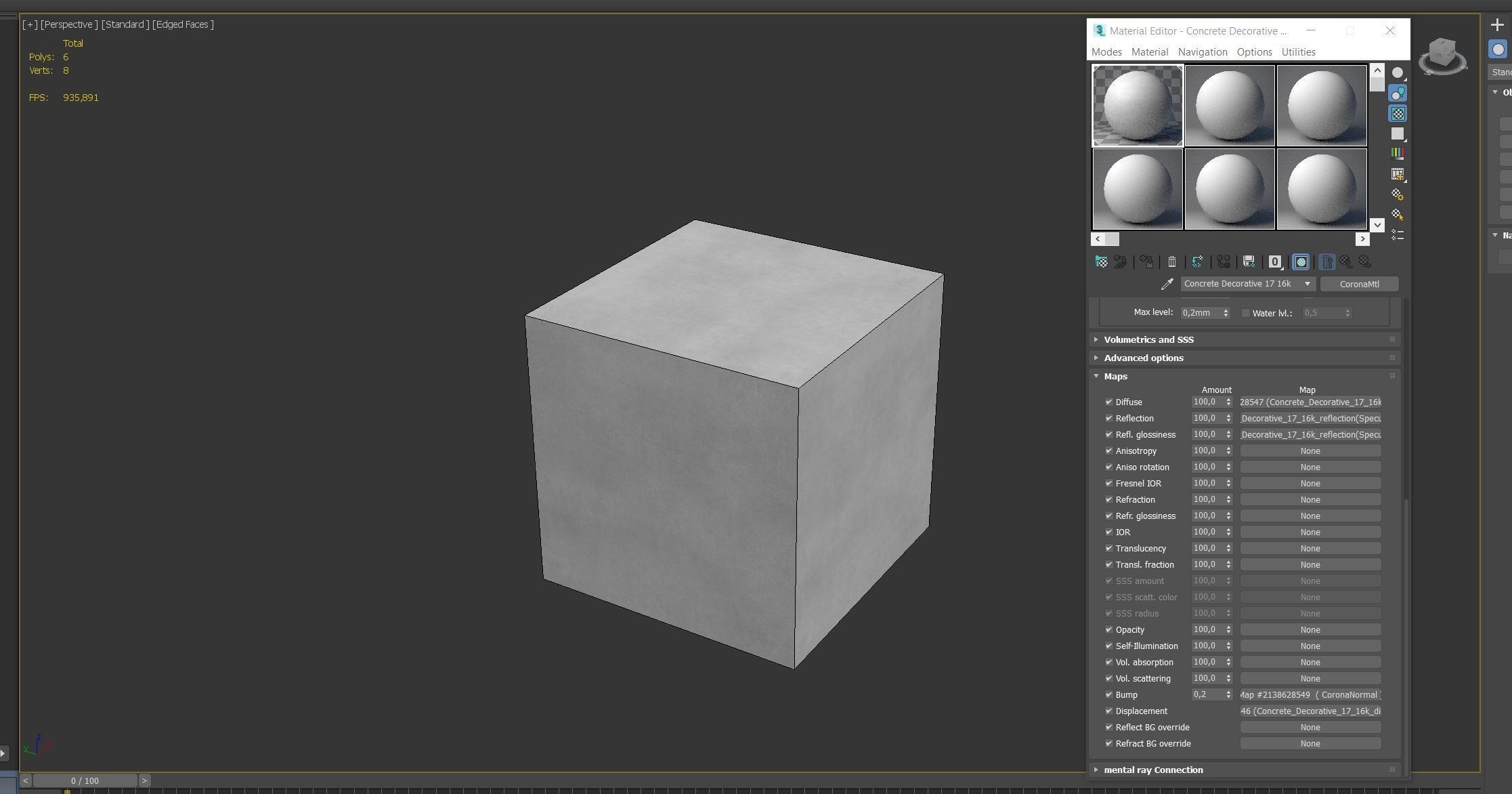Toggle checkered Background icon for sample slot
The image size is (1512, 794).
click(1397, 113)
